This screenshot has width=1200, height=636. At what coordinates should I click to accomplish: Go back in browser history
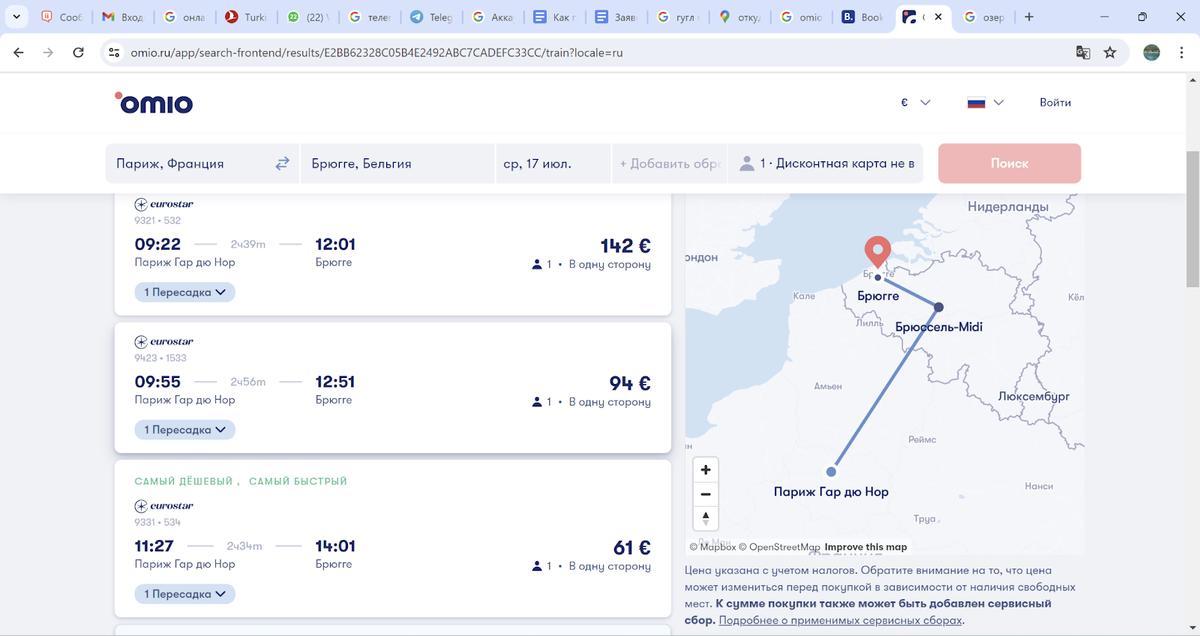click(x=18, y=52)
